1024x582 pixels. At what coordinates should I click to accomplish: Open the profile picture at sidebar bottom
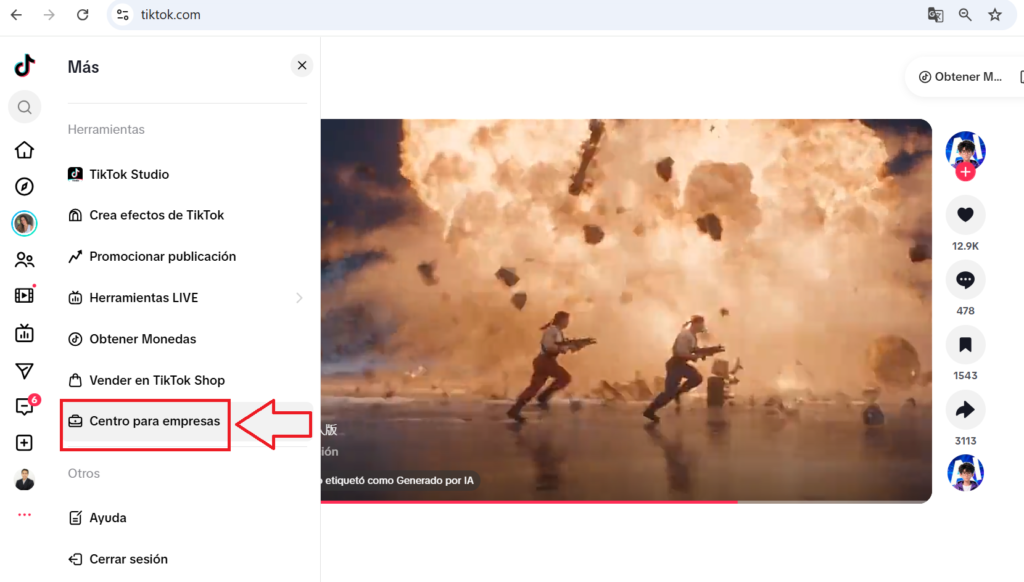point(24,479)
